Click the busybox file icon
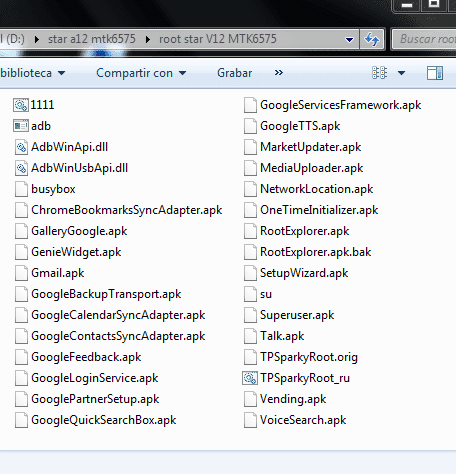The height and width of the screenshot is (474, 456). 21,189
